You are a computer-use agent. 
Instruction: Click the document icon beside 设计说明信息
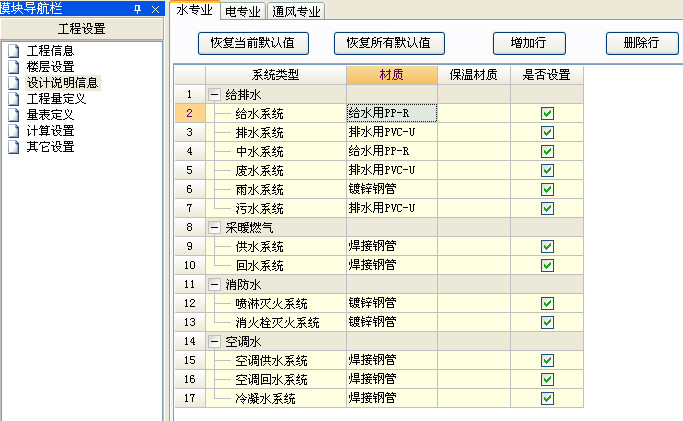14,83
